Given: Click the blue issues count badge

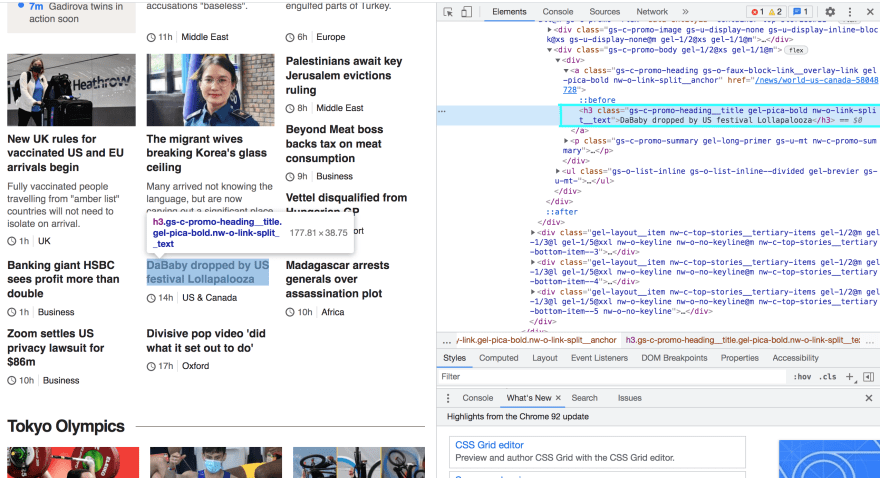Looking at the screenshot, I should 800,12.
